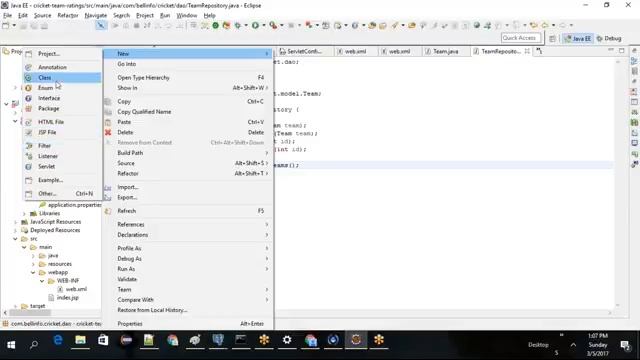Collapse the src folder in tree
The image size is (640, 360).
(16, 239)
